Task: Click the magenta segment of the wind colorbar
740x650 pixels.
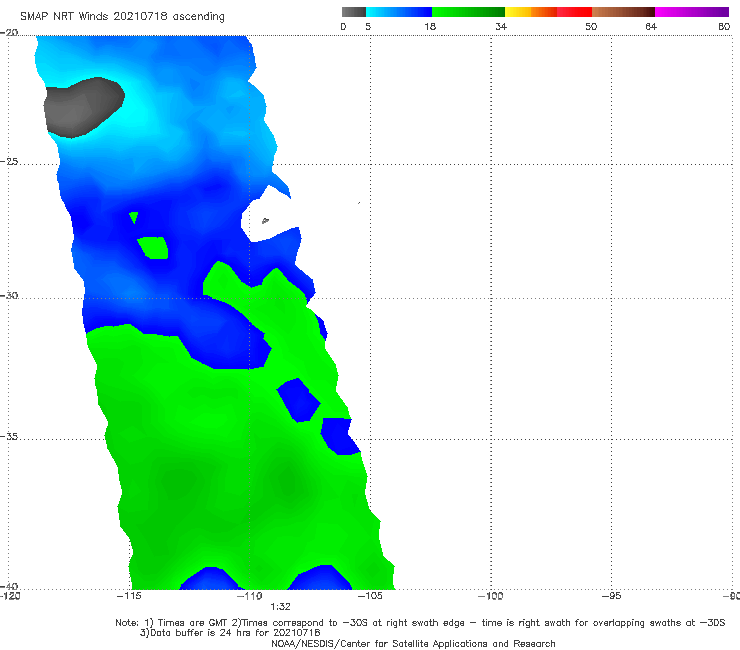Action: (692, 12)
